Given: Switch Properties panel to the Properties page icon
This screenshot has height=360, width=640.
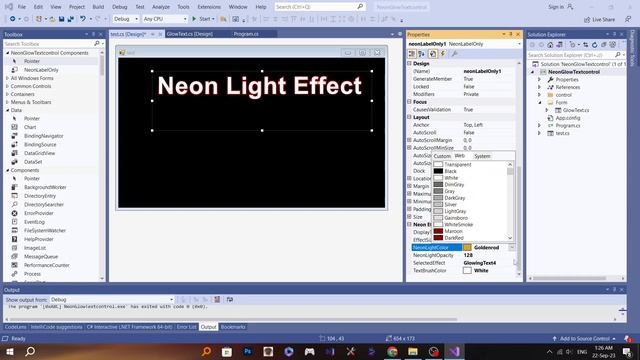Looking at the screenshot, I should click(433, 54).
